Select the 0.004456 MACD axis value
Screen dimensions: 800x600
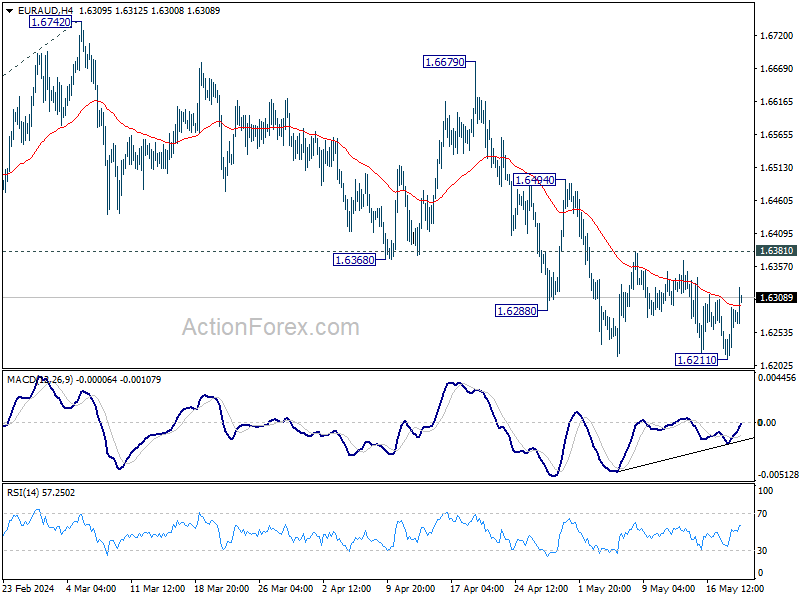coord(777,378)
